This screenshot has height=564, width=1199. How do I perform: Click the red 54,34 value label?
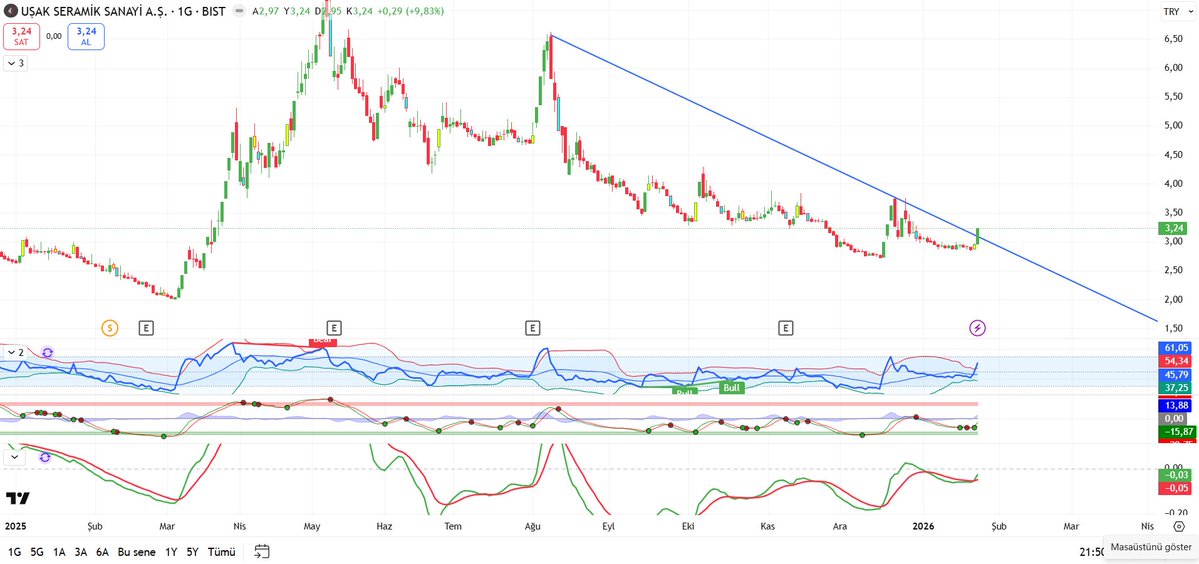click(1176, 360)
